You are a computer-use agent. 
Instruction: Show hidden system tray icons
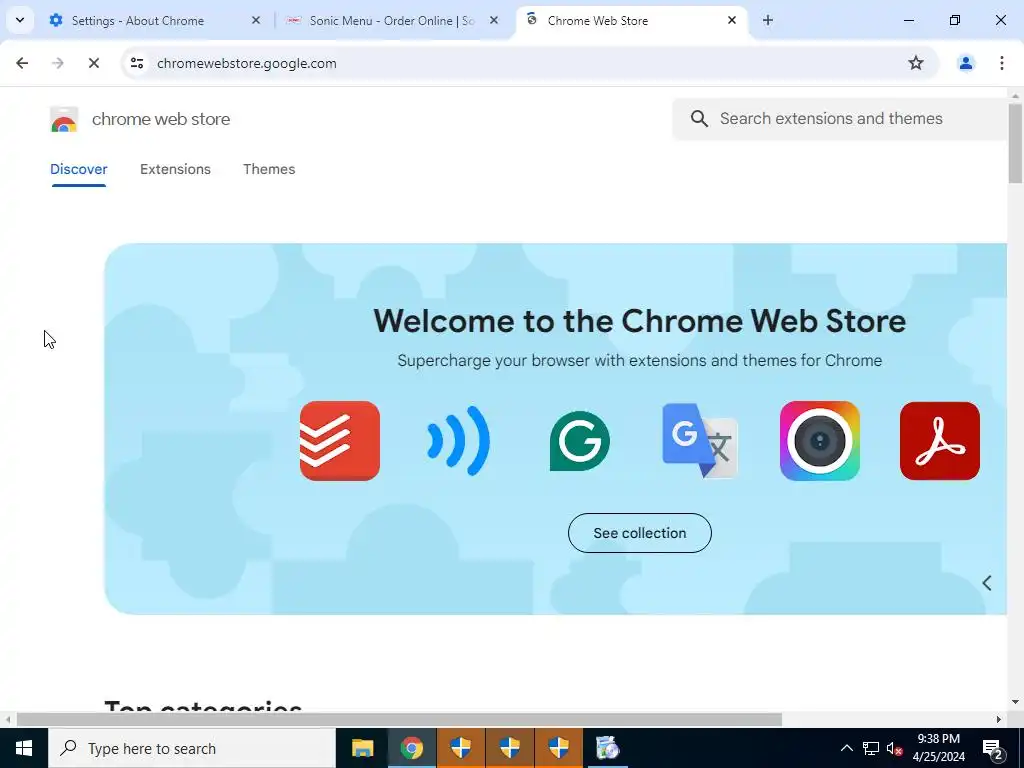point(846,748)
